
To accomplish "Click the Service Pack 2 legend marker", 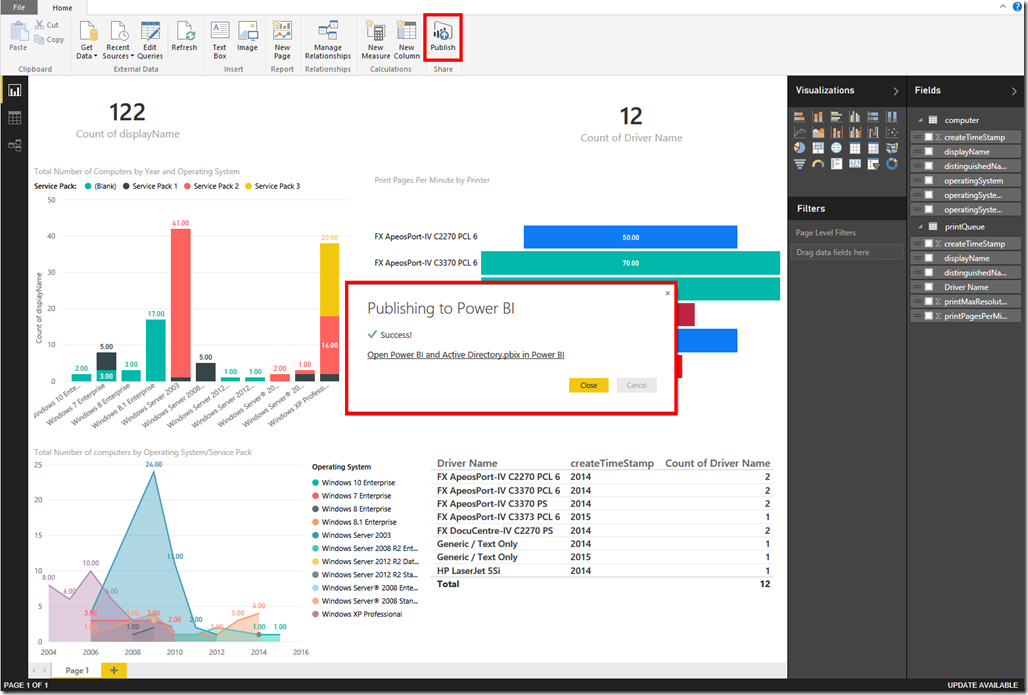I will pyautogui.click(x=188, y=186).
